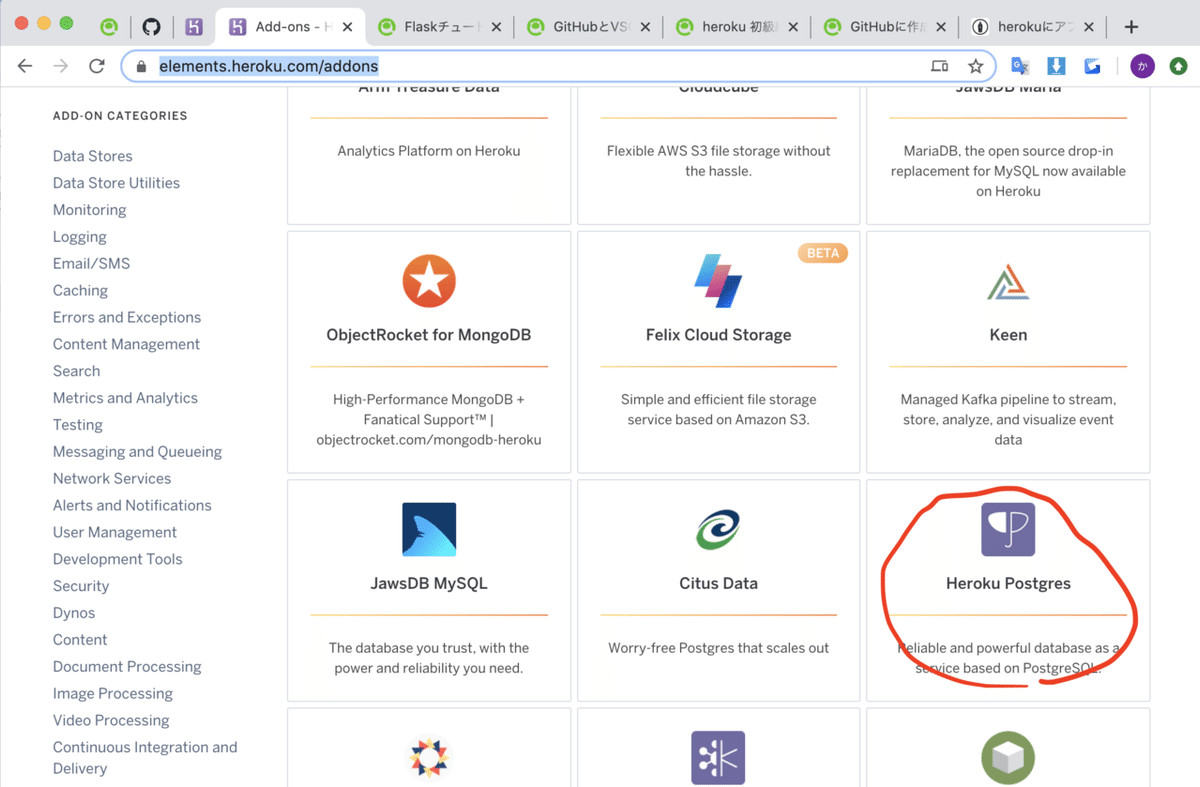
Task: Click the Keen triangle logo
Action: coord(1008,281)
